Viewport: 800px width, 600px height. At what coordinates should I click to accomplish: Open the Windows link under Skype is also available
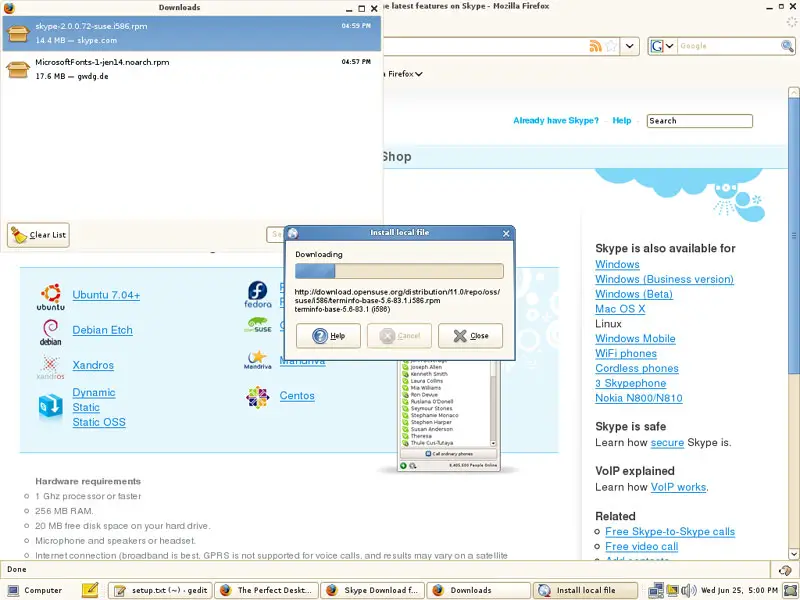617,264
